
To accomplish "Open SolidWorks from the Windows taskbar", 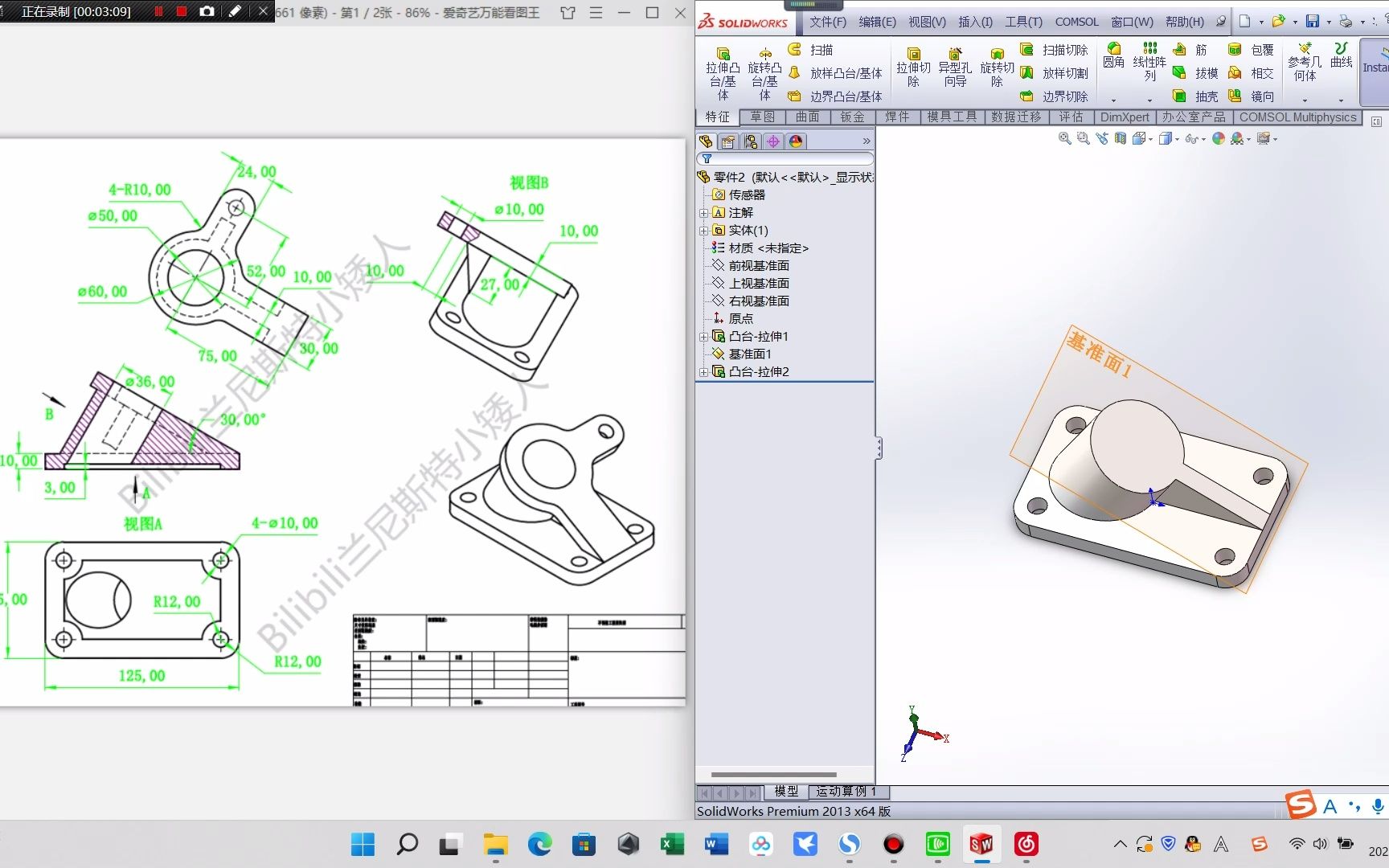I will pyautogui.click(x=981, y=845).
